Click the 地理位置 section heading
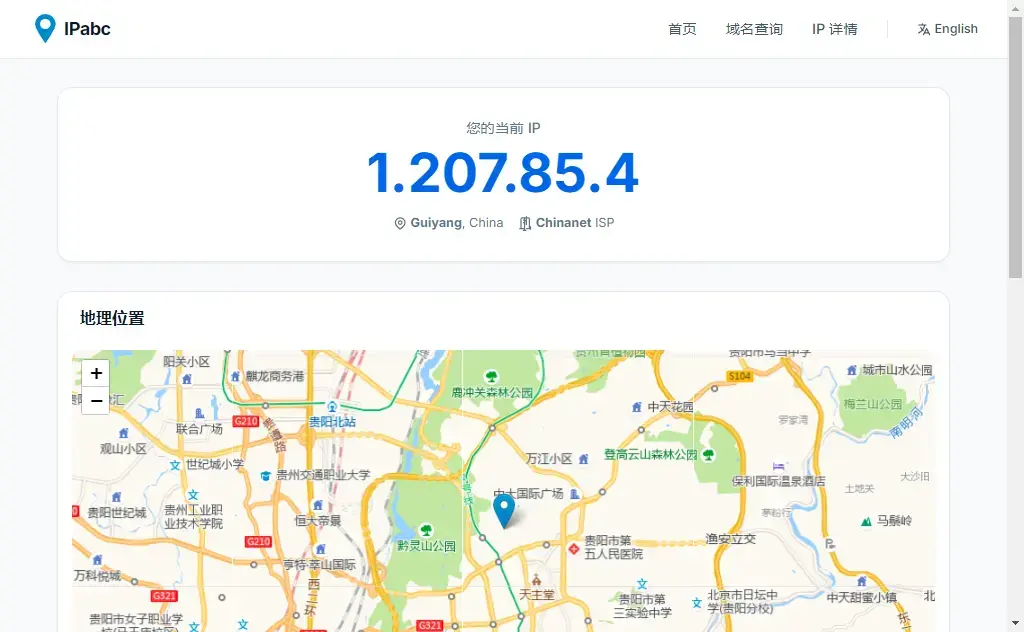 point(112,318)
